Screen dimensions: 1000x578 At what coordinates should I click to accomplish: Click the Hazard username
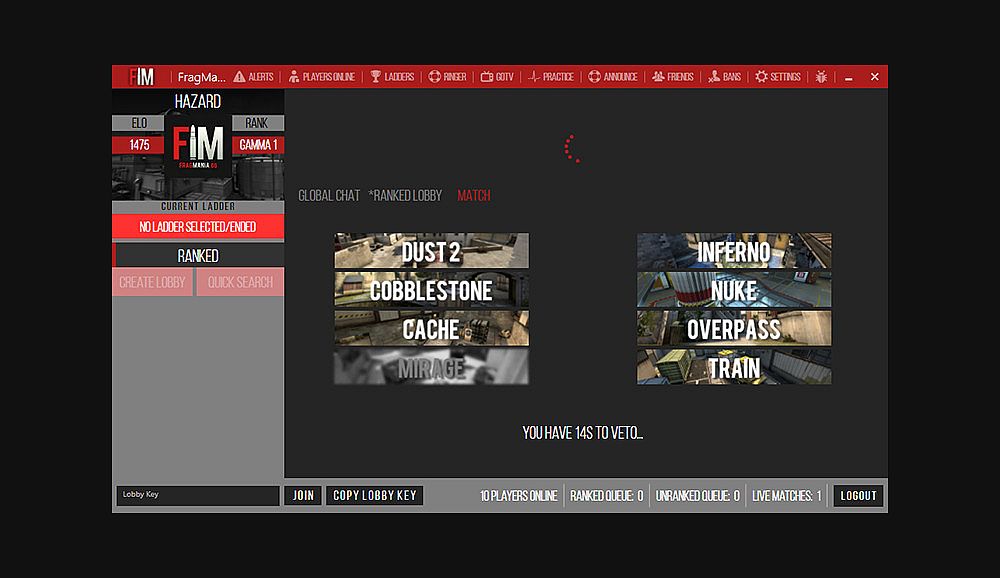tap(198, 101)
